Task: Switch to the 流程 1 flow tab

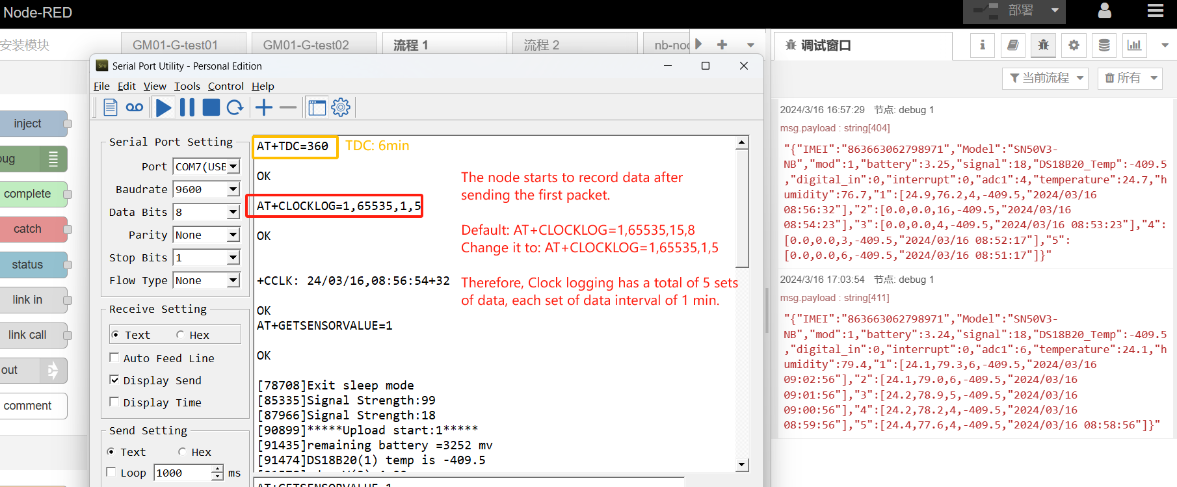Action: [444, 45]
